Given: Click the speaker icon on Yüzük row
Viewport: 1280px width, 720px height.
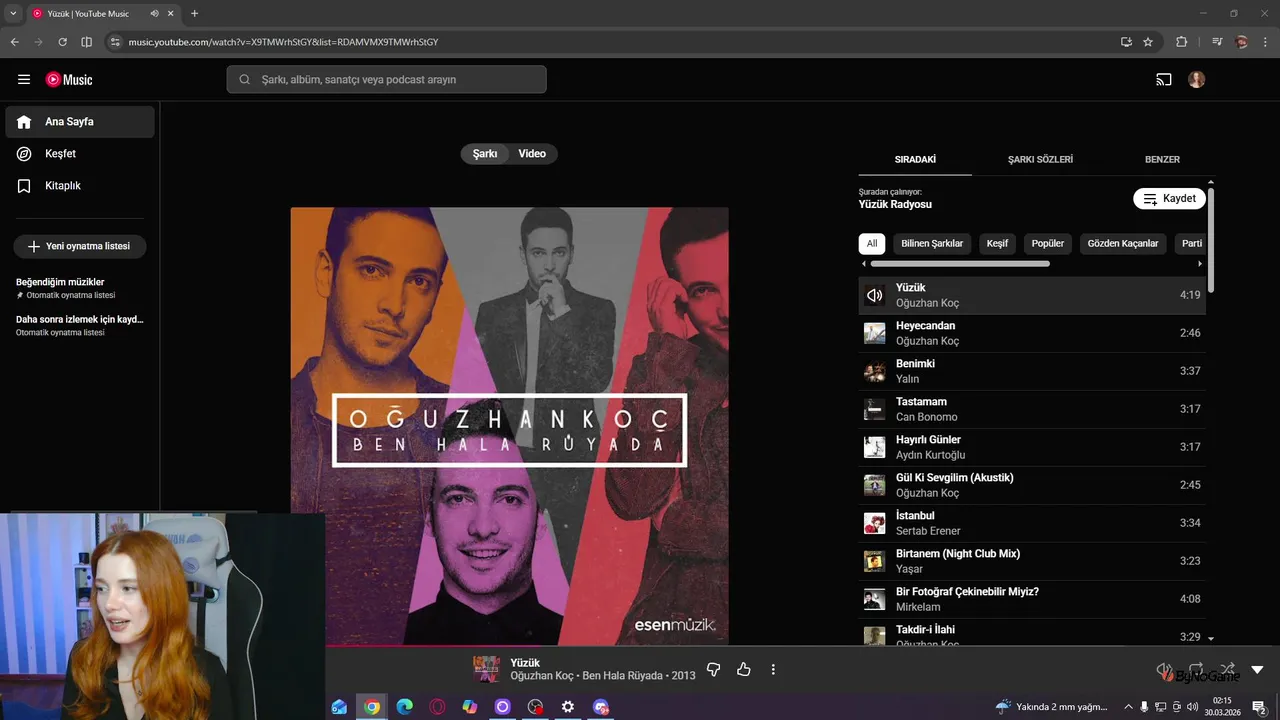Looking at the screenshot, I should (x=875, y=295).
